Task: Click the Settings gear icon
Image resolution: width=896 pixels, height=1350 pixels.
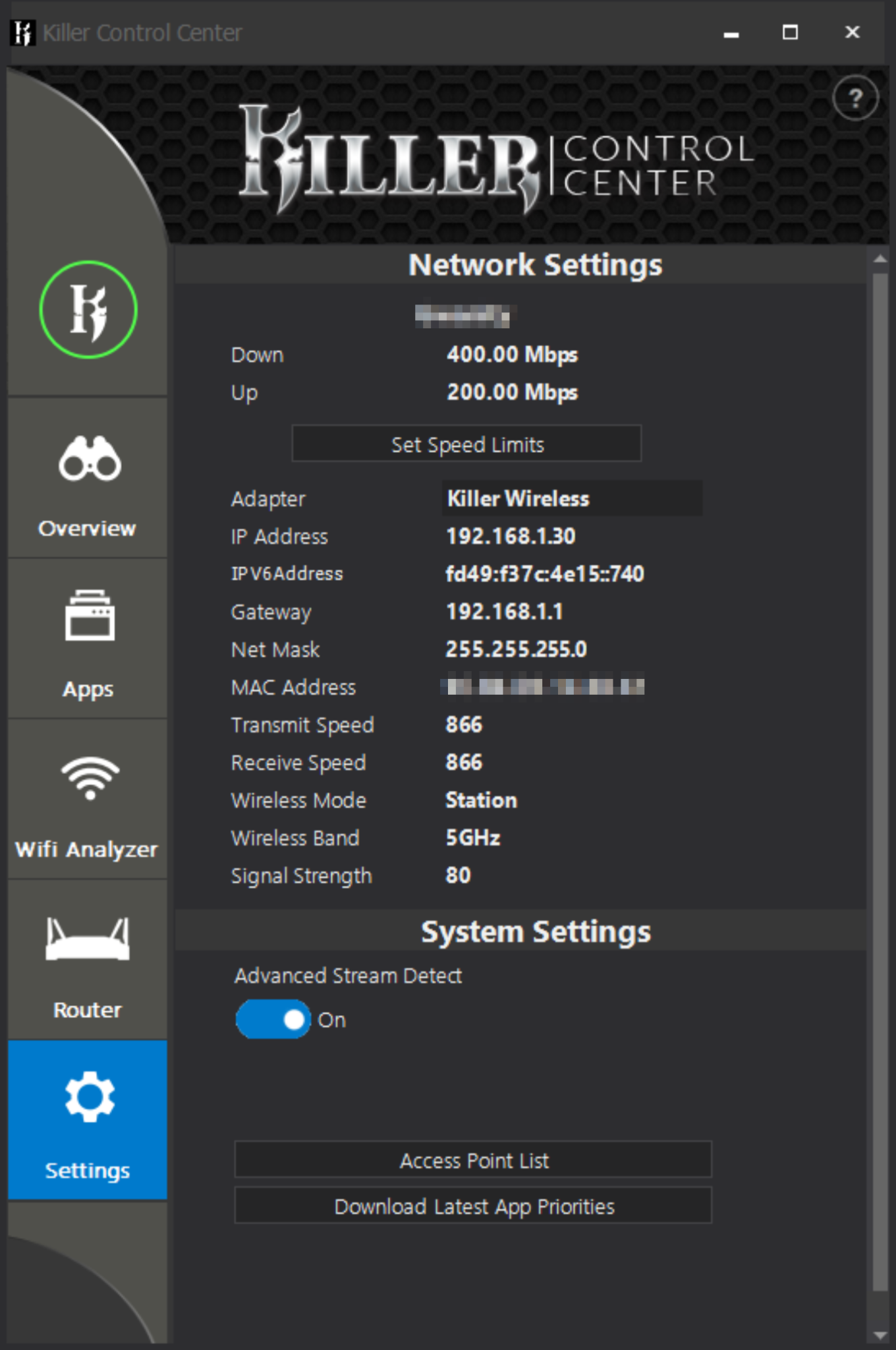Action: (90, 1097)
